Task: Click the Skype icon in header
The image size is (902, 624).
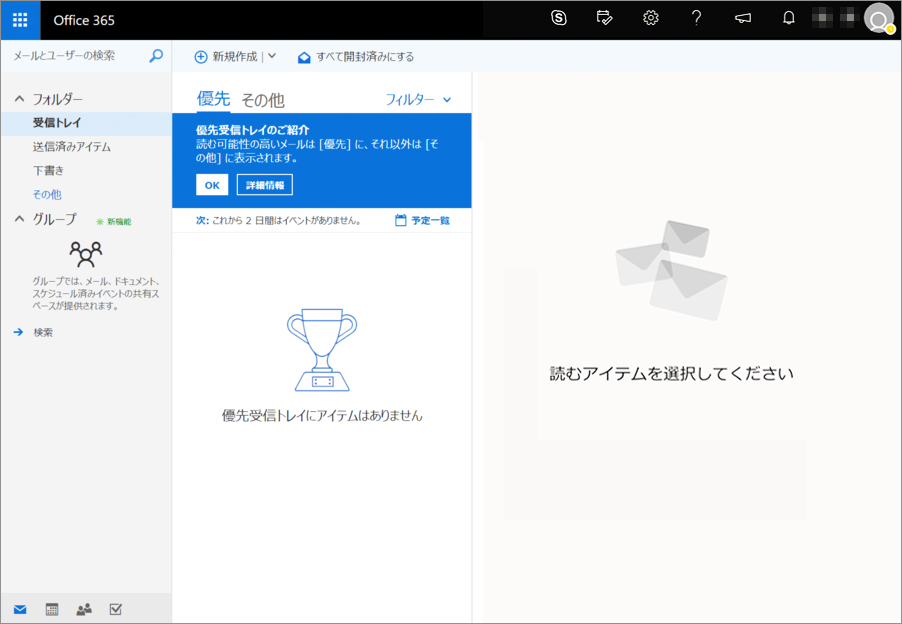Action: 559,18
